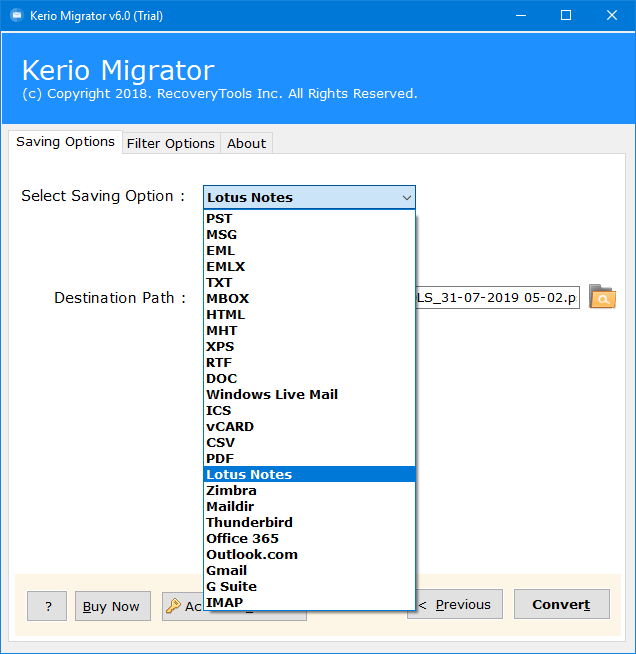This screenshot has width=636, height=654.
Task: Select Office 365 saving option
Action: pyautogui.click(x=309, y=538)
